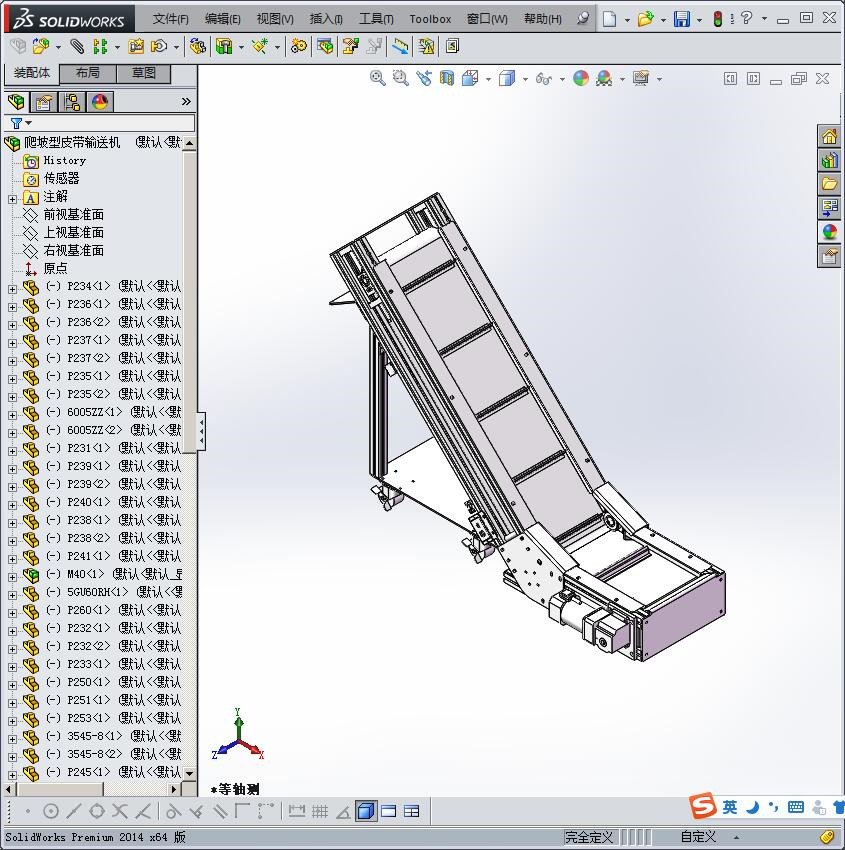Expand the 6005ZZ<1> component node
This screenshot has height=850, width=845.
[x=12, y=415]
